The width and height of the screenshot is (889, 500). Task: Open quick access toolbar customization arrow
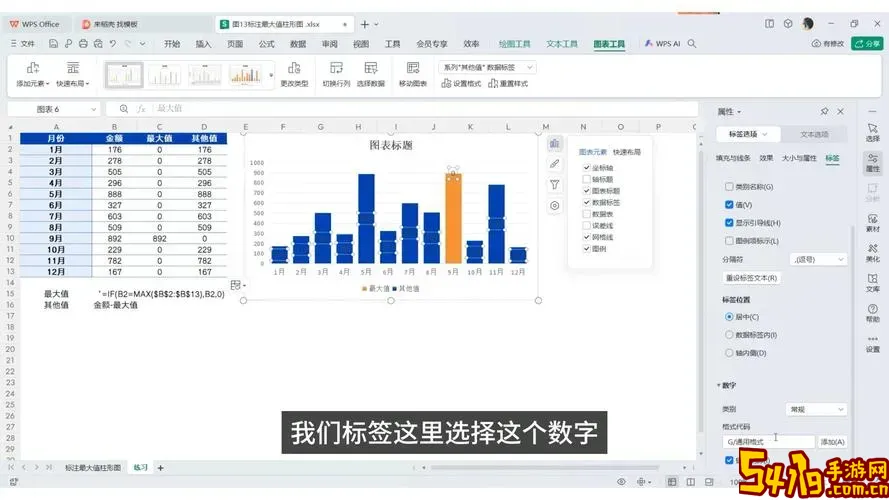(x=142, y=44)
